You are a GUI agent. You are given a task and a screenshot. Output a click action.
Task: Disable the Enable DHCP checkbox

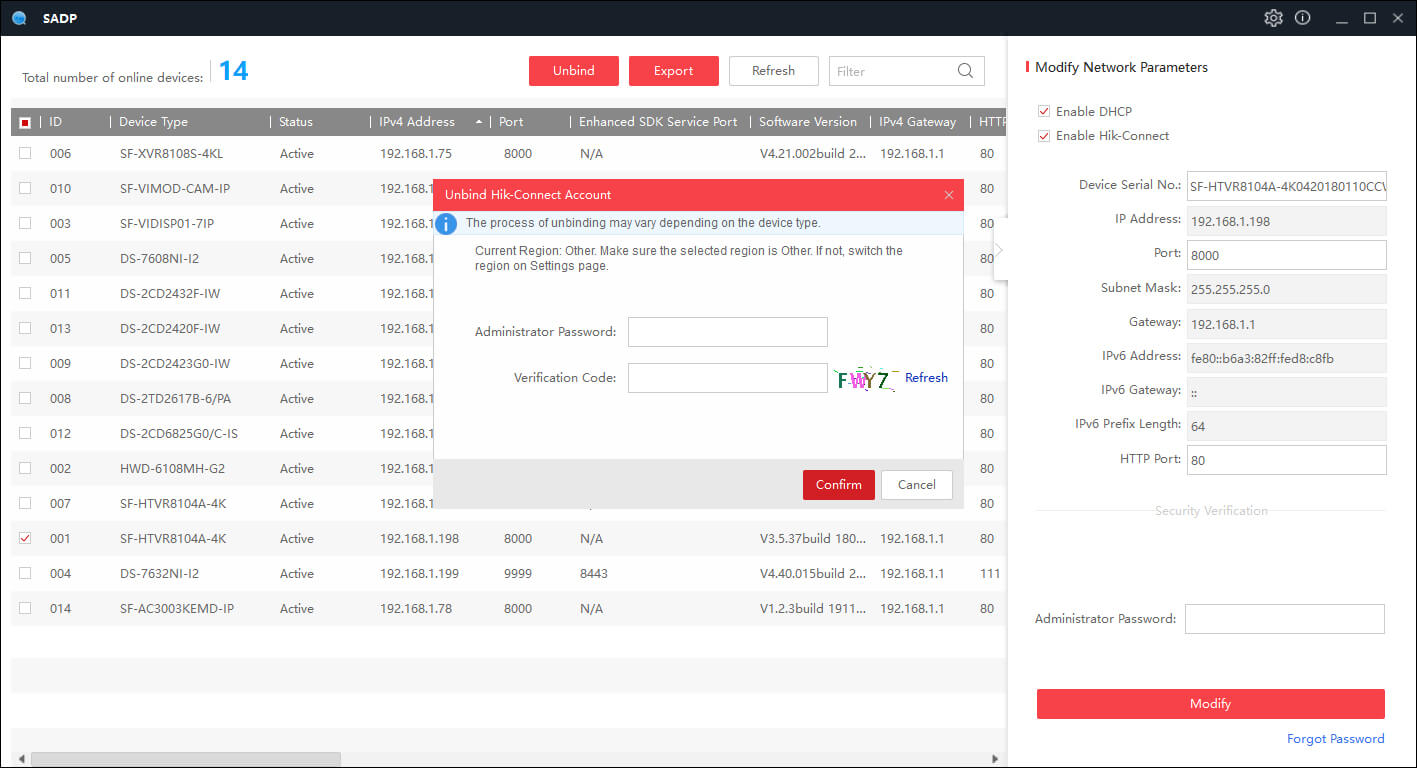(x=1044, y=112)
